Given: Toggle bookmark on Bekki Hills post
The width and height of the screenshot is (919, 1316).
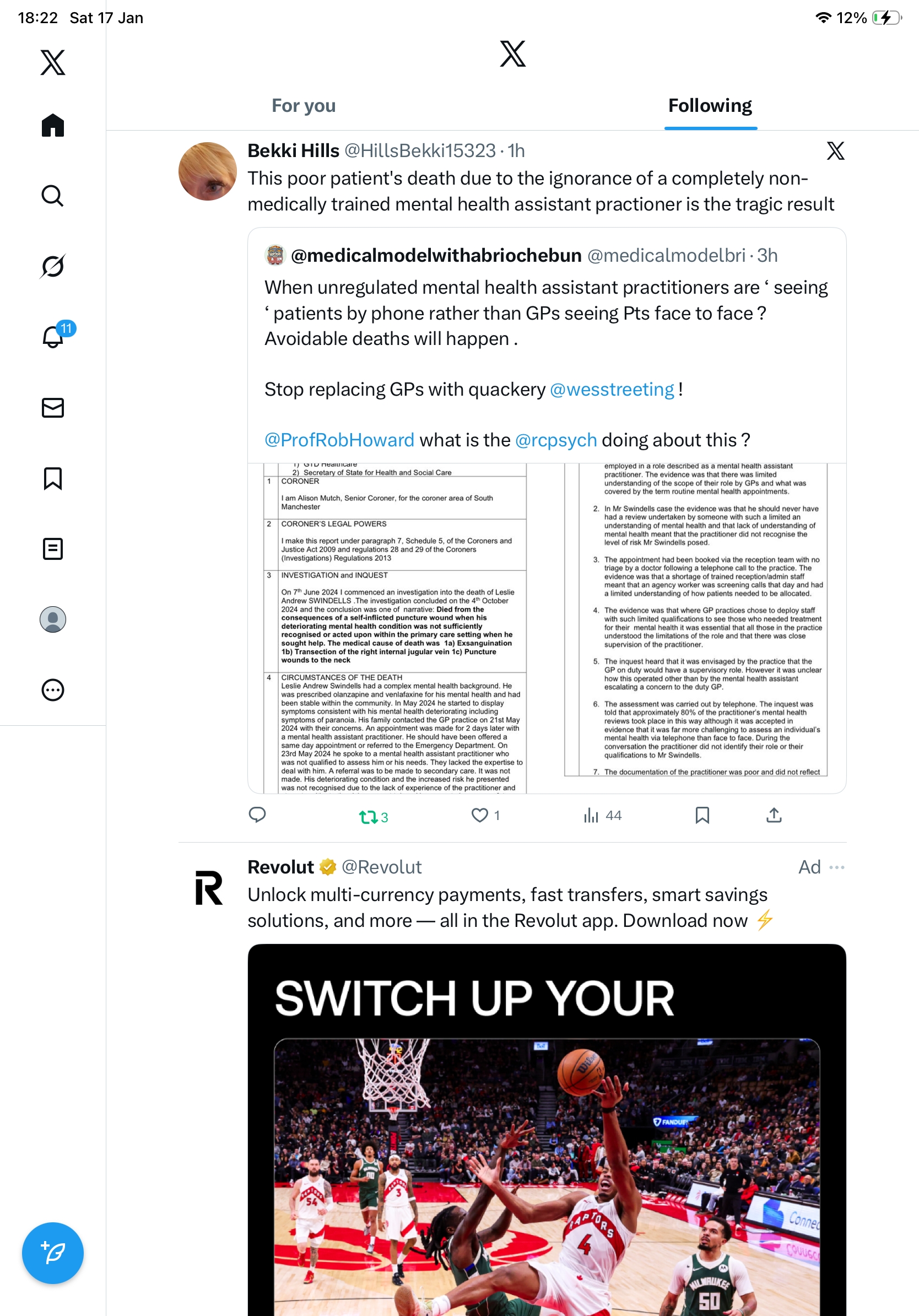Looking at the screenshot, I should [x=702, y=815].
